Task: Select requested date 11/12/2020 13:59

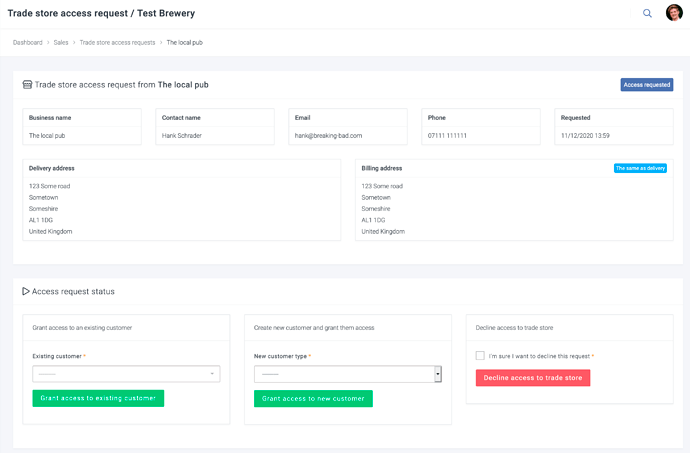Action: tap(585, 136)
